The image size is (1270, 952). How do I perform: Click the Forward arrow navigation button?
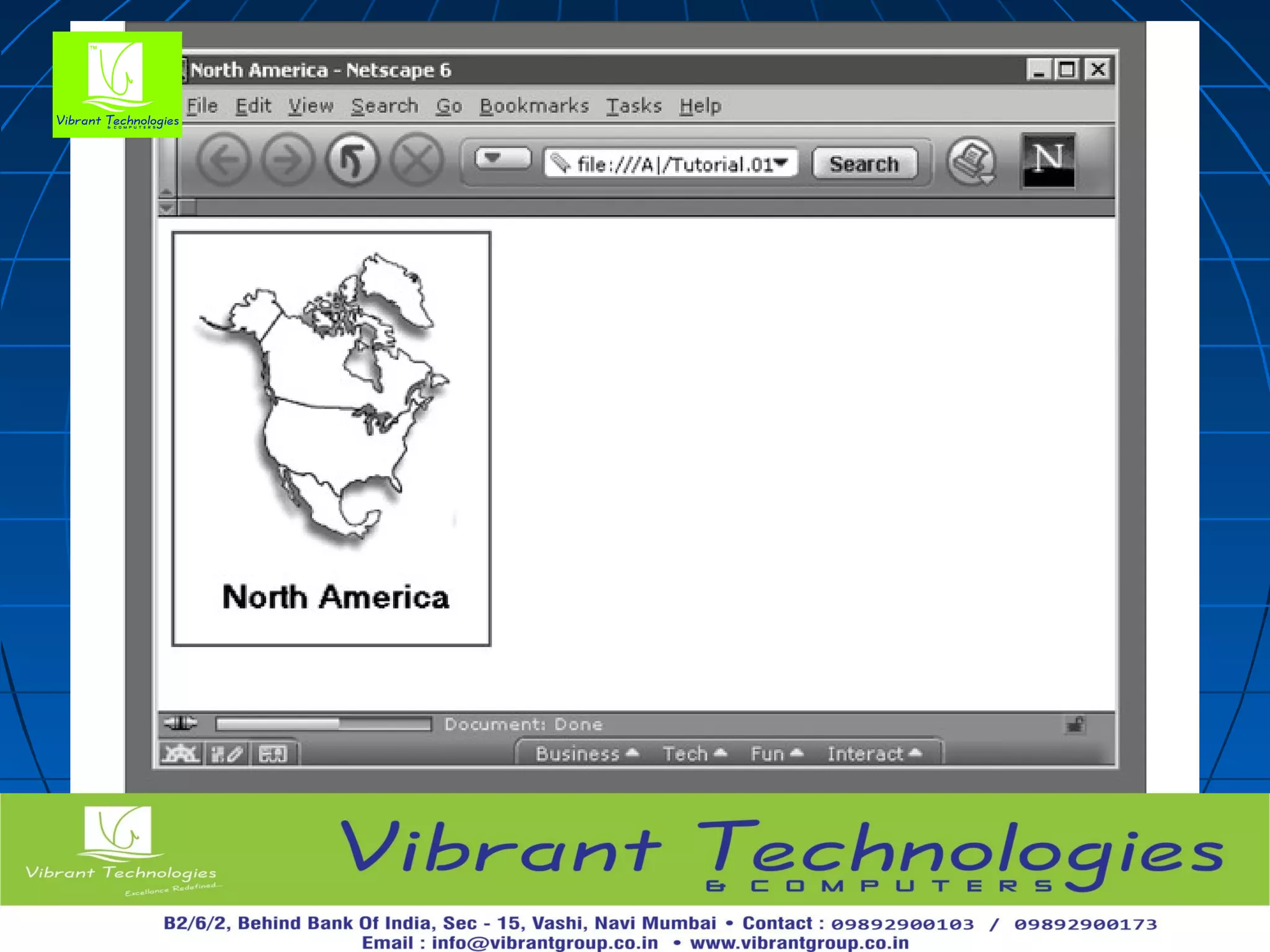(288, 160)
